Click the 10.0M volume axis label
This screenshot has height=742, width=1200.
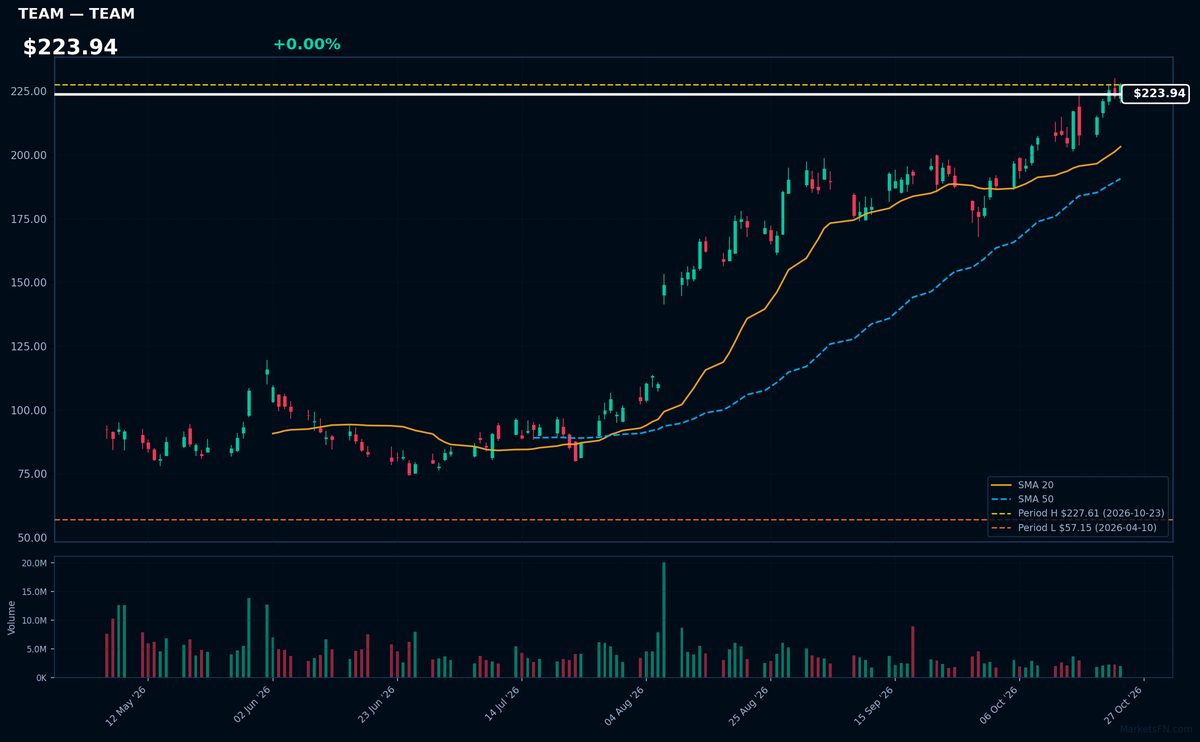[x=34, y=621]
